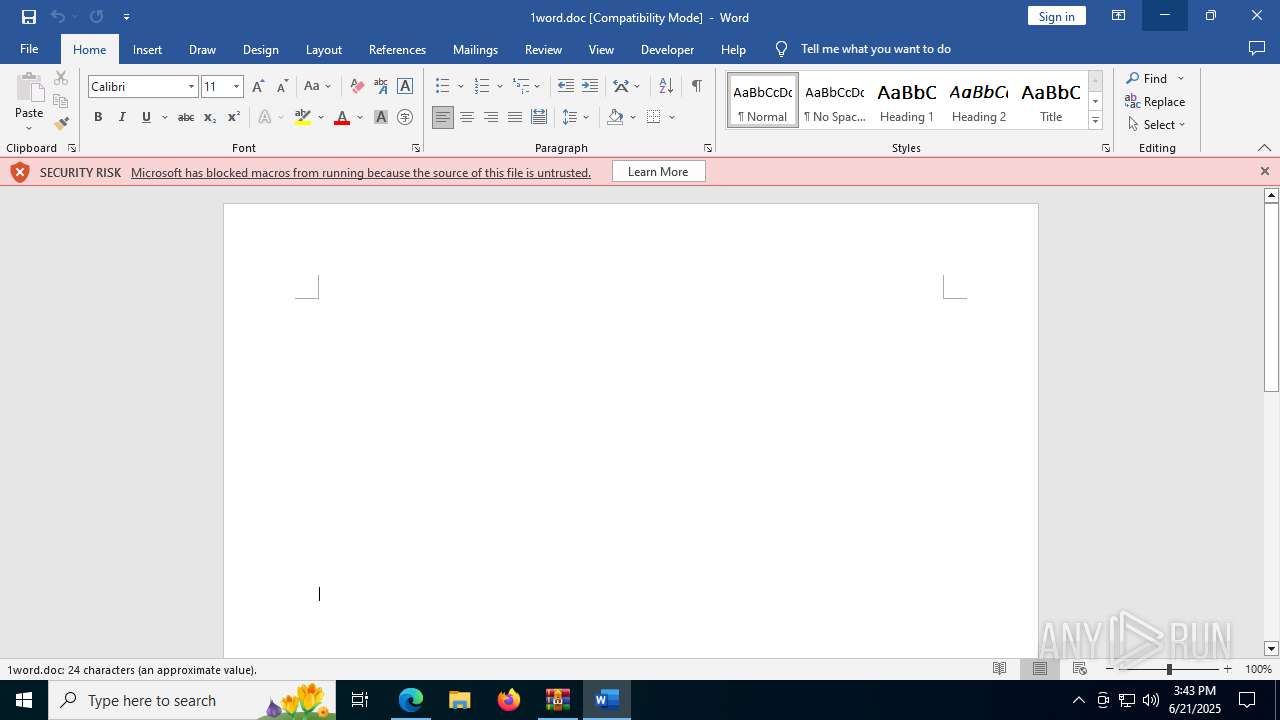Screen dimensions: 1280x720
Task: Click the Learn More button in security bar
Action: (658, 172)
